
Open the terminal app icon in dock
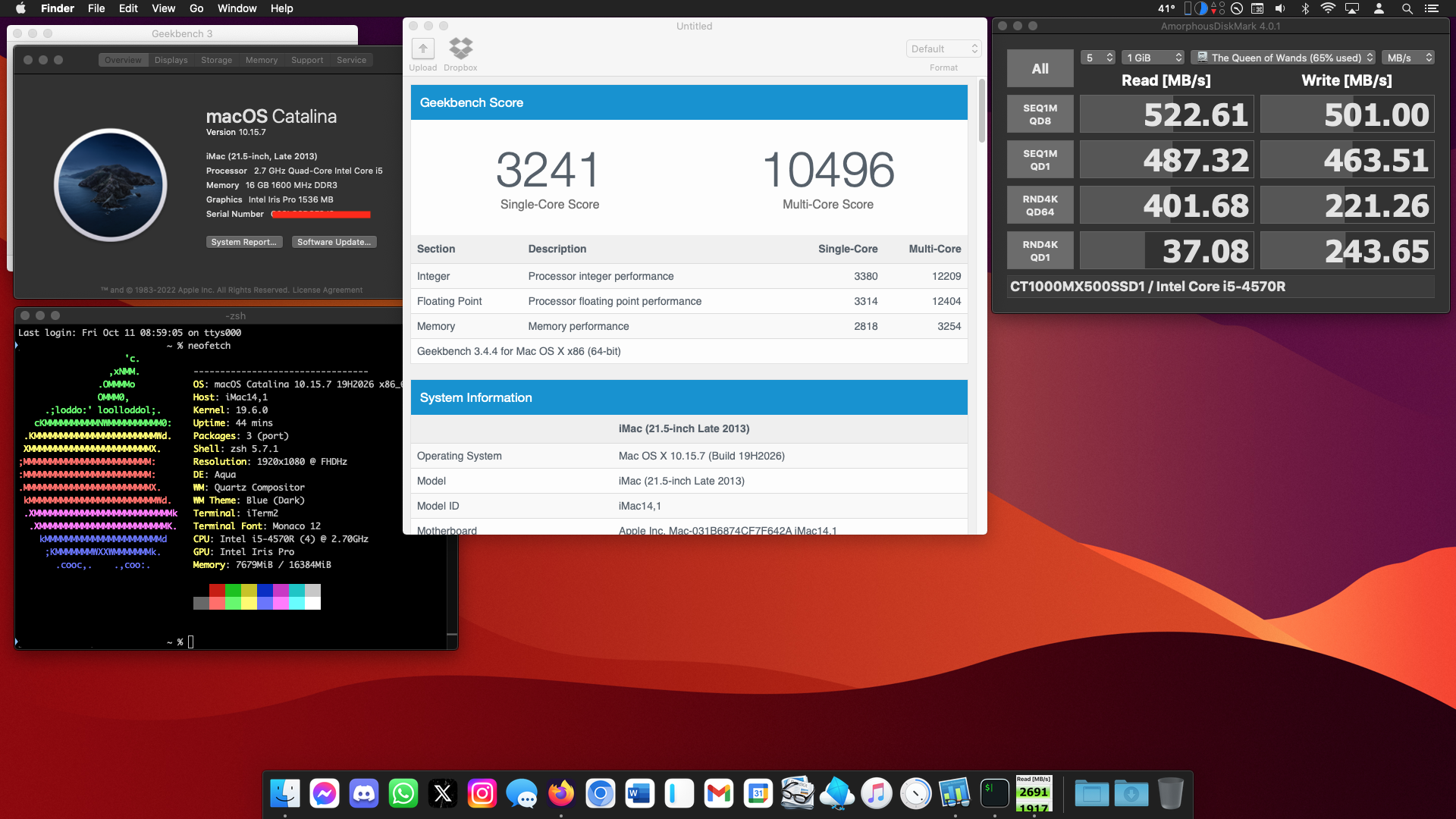pos(995,794)
